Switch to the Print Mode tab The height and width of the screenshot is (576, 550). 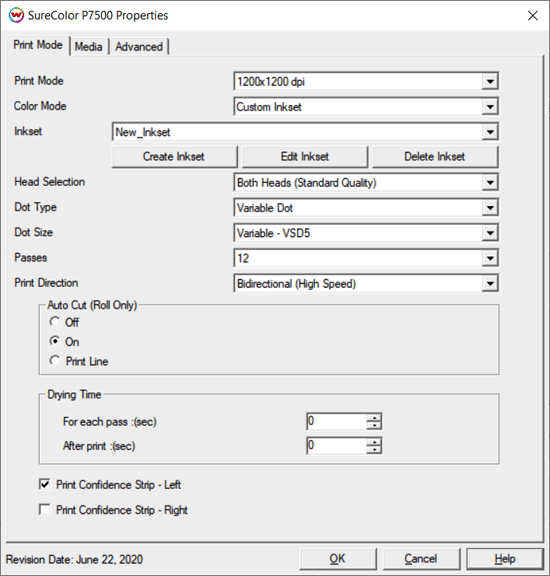pyautogui.click(x=38, y=45)
